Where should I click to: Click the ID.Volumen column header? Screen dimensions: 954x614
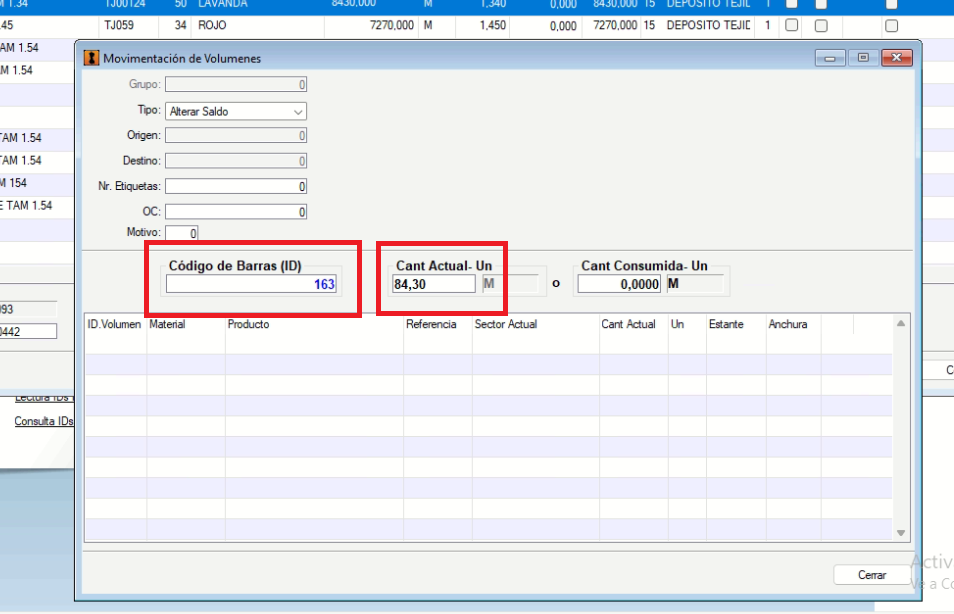tap(114, 324)
